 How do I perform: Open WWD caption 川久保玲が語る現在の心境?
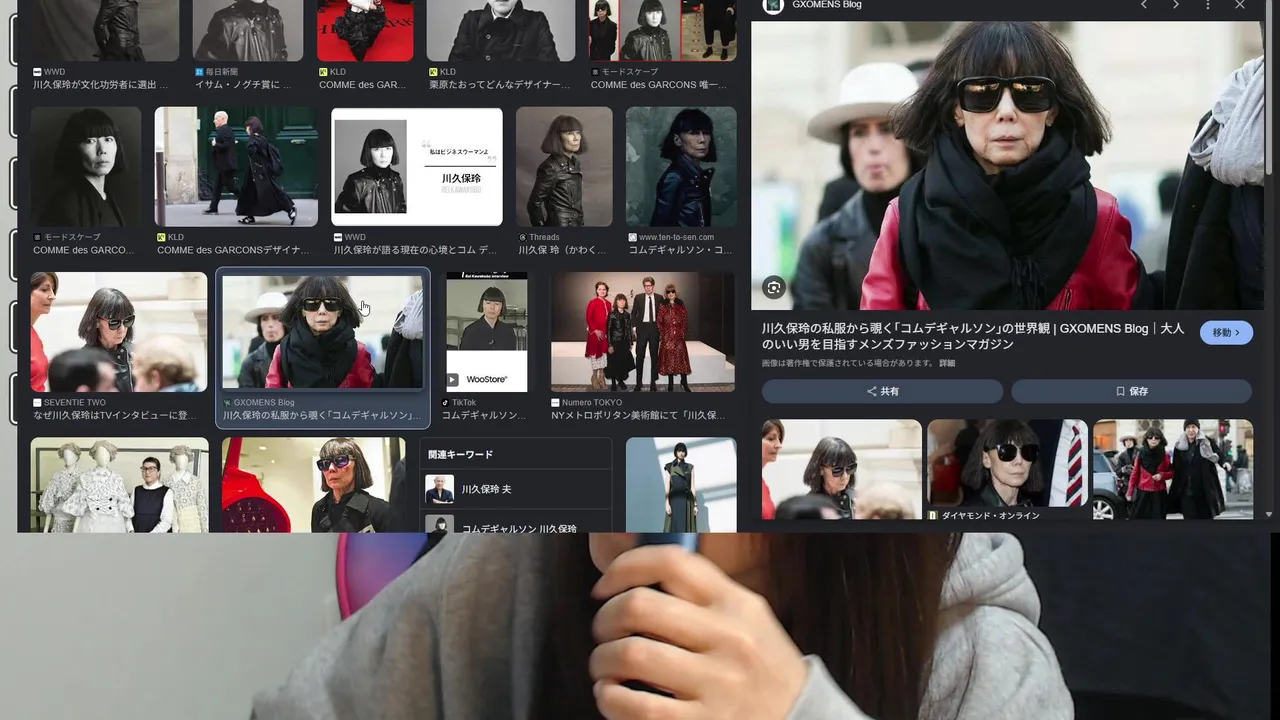tap(415, 250)
